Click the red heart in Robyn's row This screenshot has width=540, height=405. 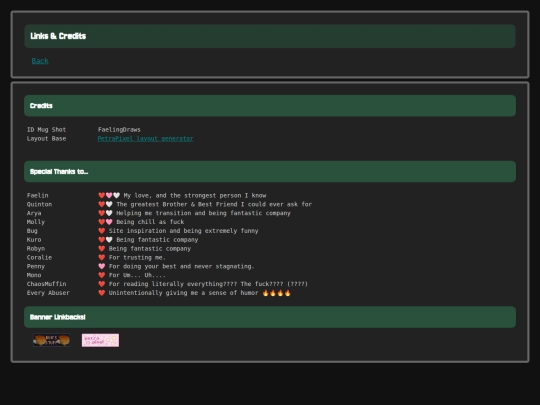[x=102, y=249]
